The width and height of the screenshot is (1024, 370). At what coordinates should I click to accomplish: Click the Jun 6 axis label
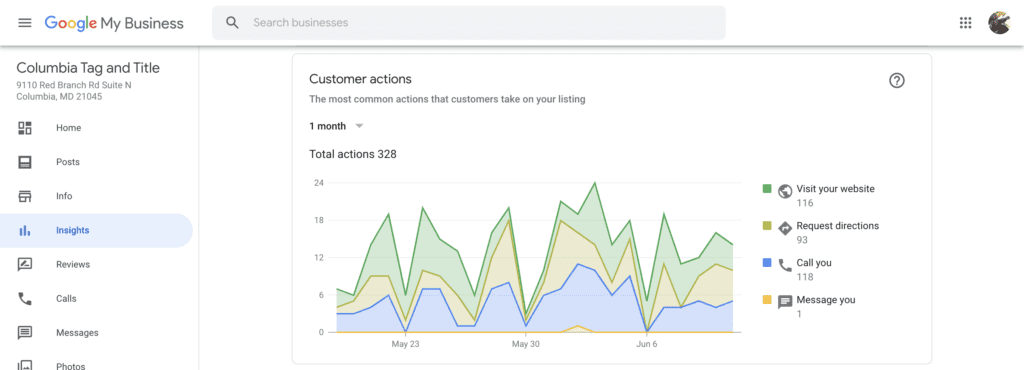pos(647,344)
